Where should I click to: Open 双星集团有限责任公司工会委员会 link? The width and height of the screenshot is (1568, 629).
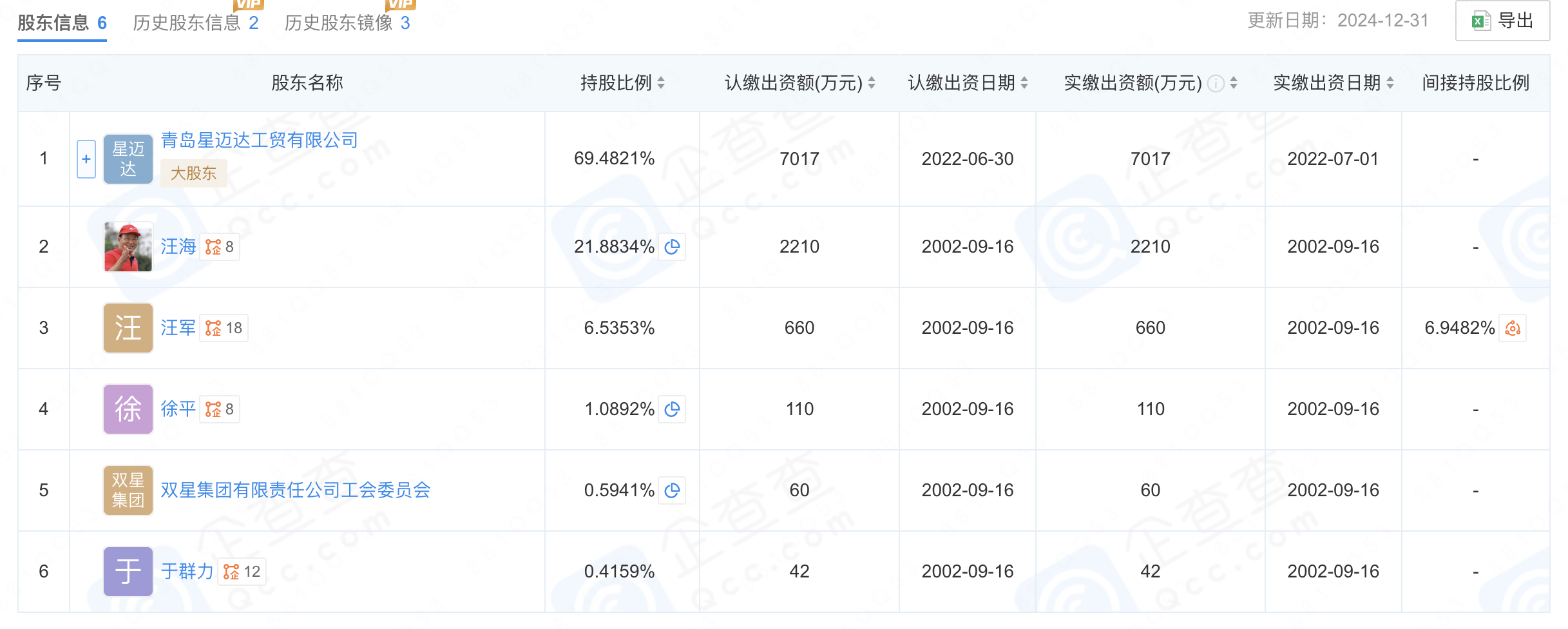295,490
